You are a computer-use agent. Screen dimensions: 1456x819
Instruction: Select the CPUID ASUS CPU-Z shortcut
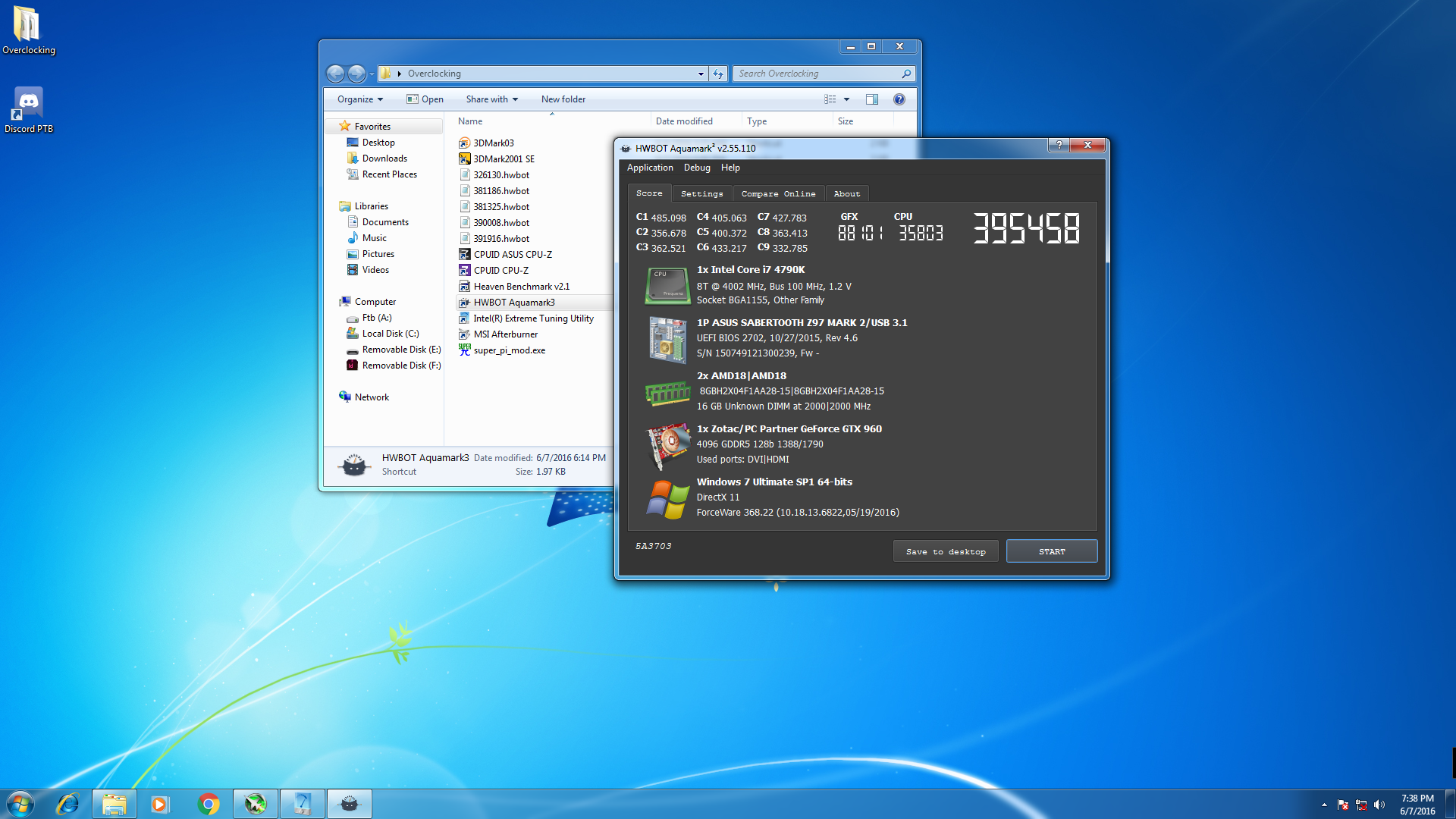coord(506,254)
